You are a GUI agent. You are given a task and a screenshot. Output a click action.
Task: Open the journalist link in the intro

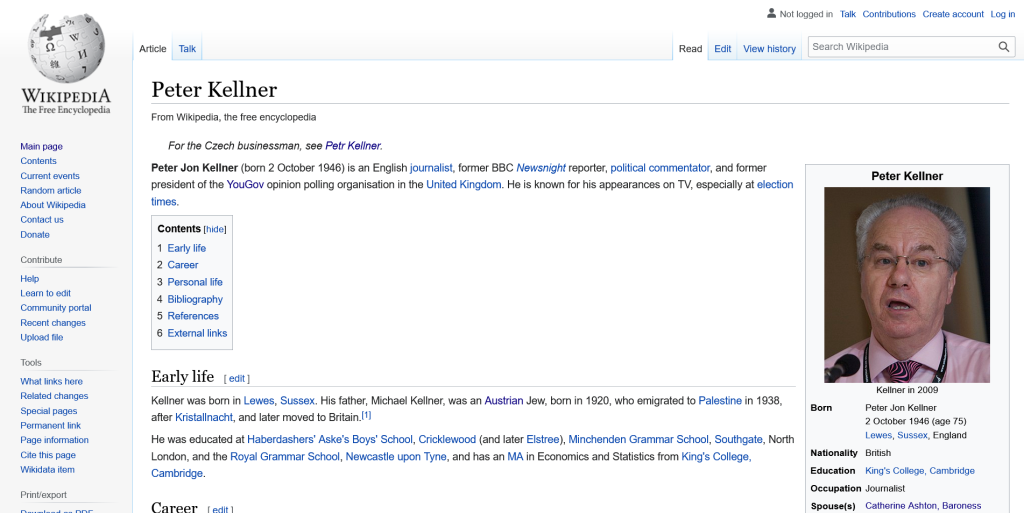point(431,168)
